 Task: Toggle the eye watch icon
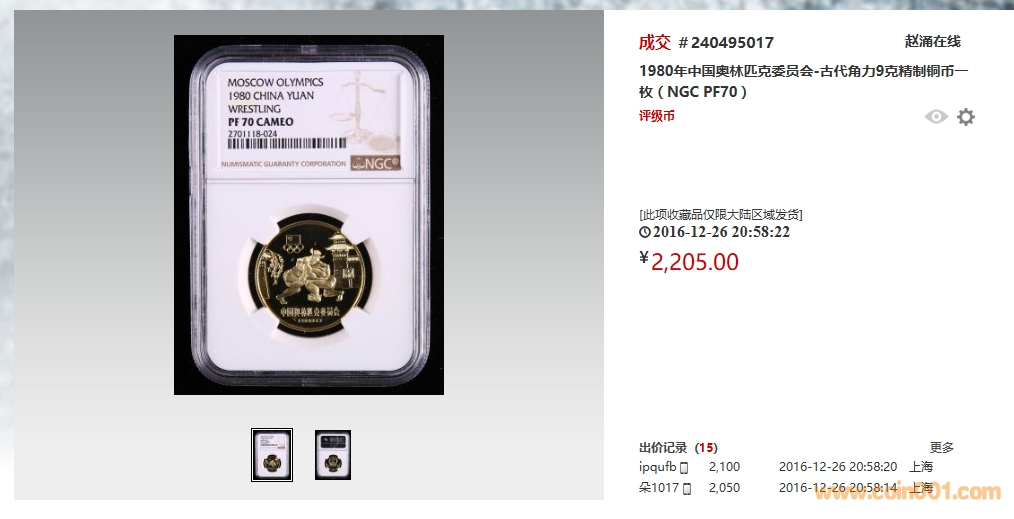point(936,116)
